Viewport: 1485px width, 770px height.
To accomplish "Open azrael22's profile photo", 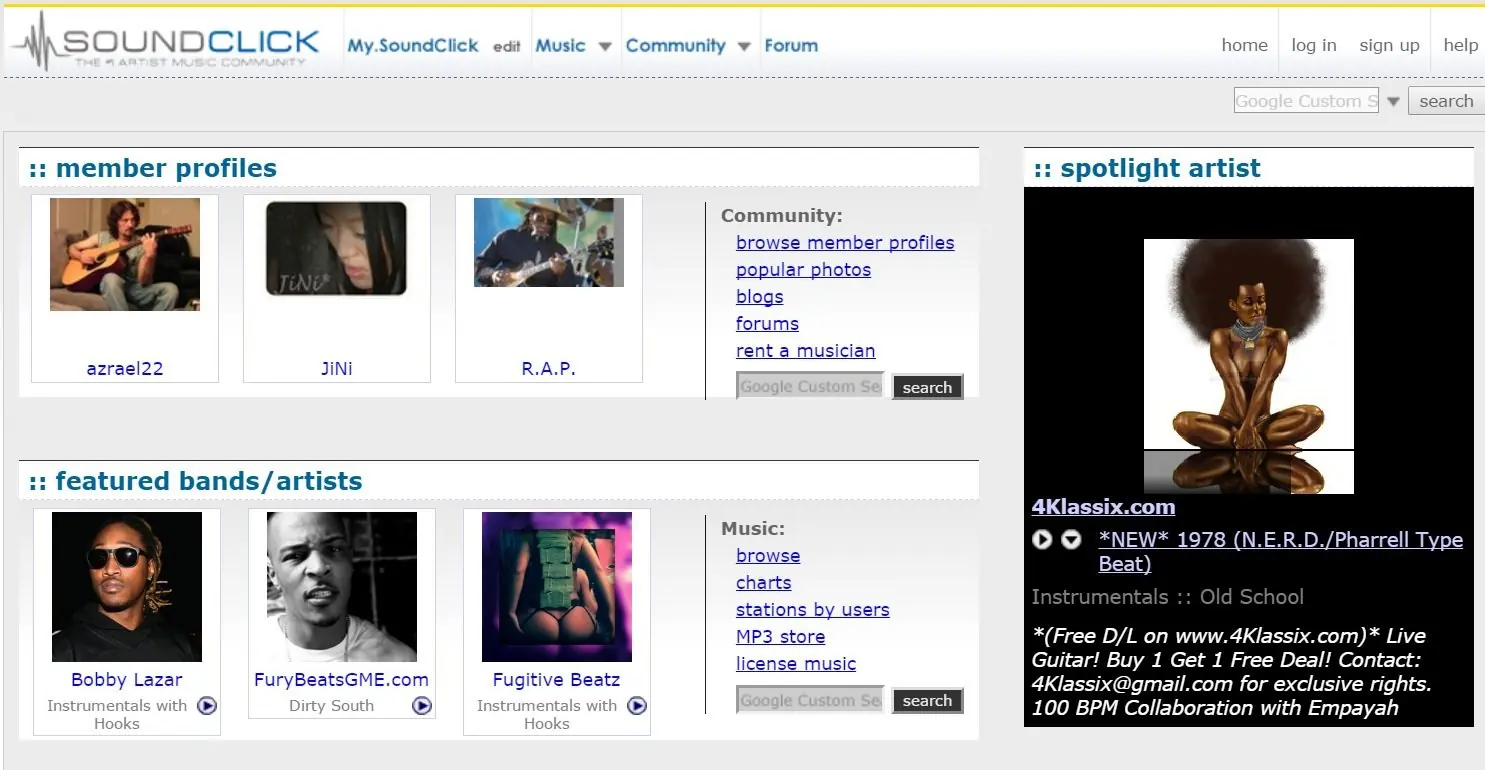I will click(125, 254).
